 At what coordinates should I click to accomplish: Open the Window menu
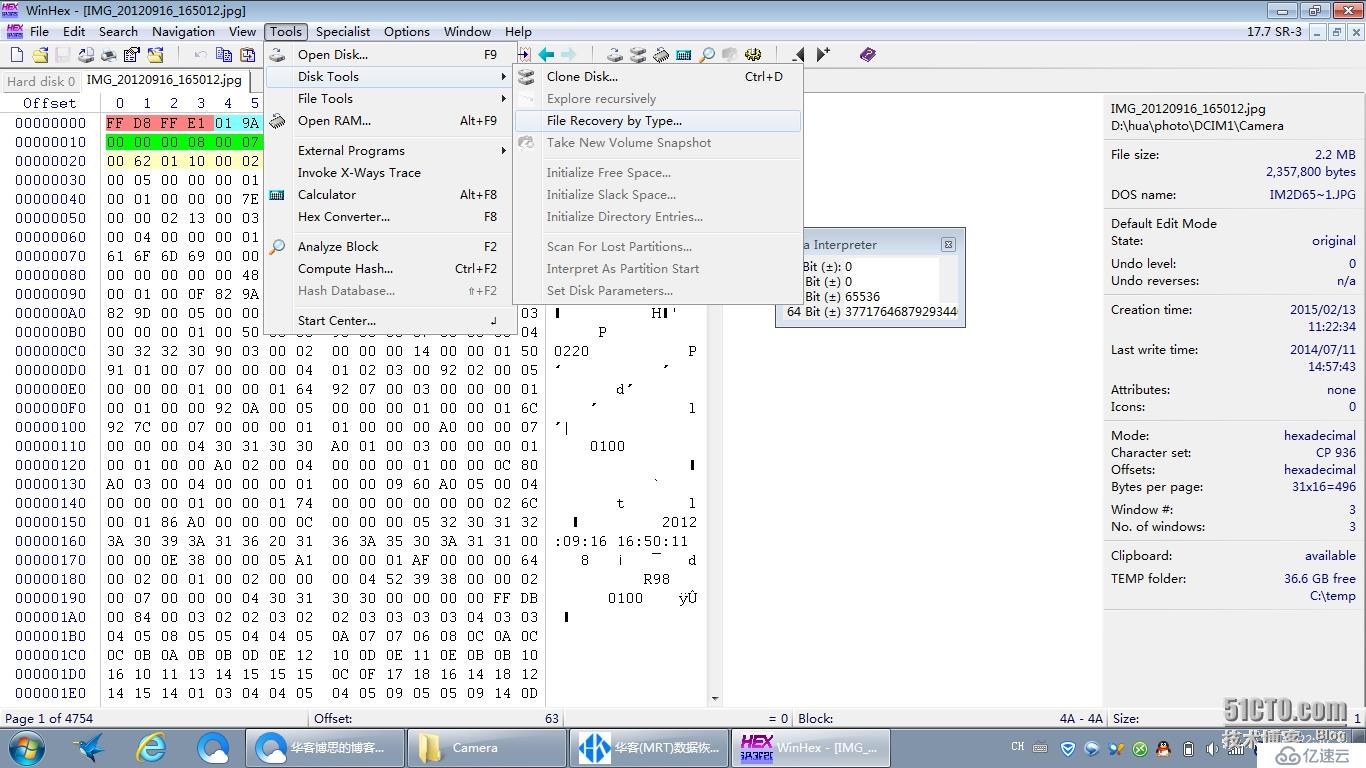tap(467, 32)
